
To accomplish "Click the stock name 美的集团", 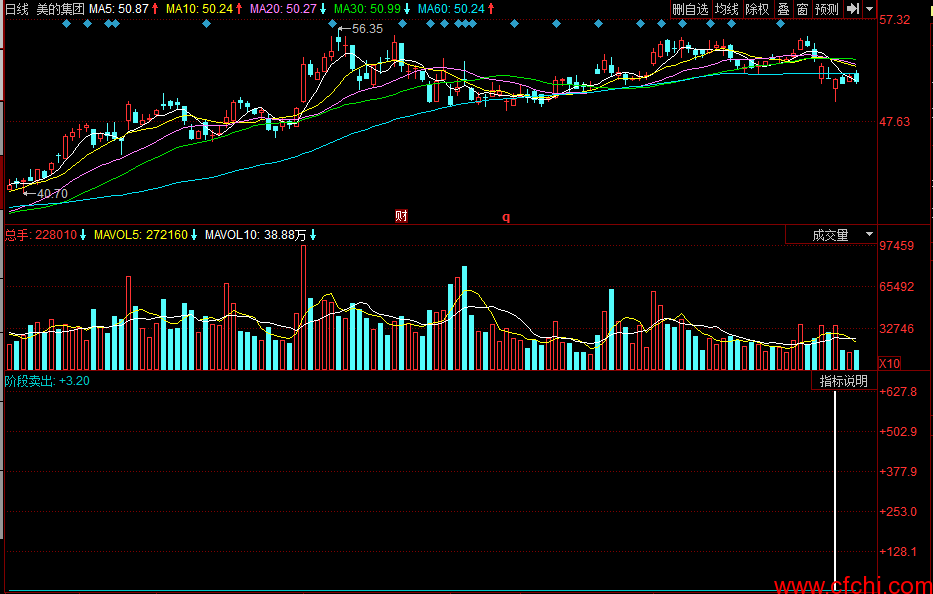I will (60, 9).
